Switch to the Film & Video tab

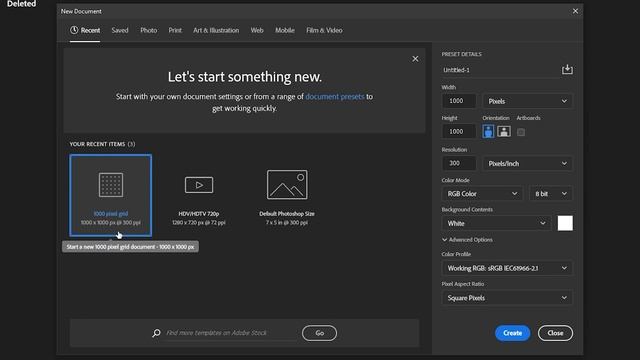tap(324, 30)
